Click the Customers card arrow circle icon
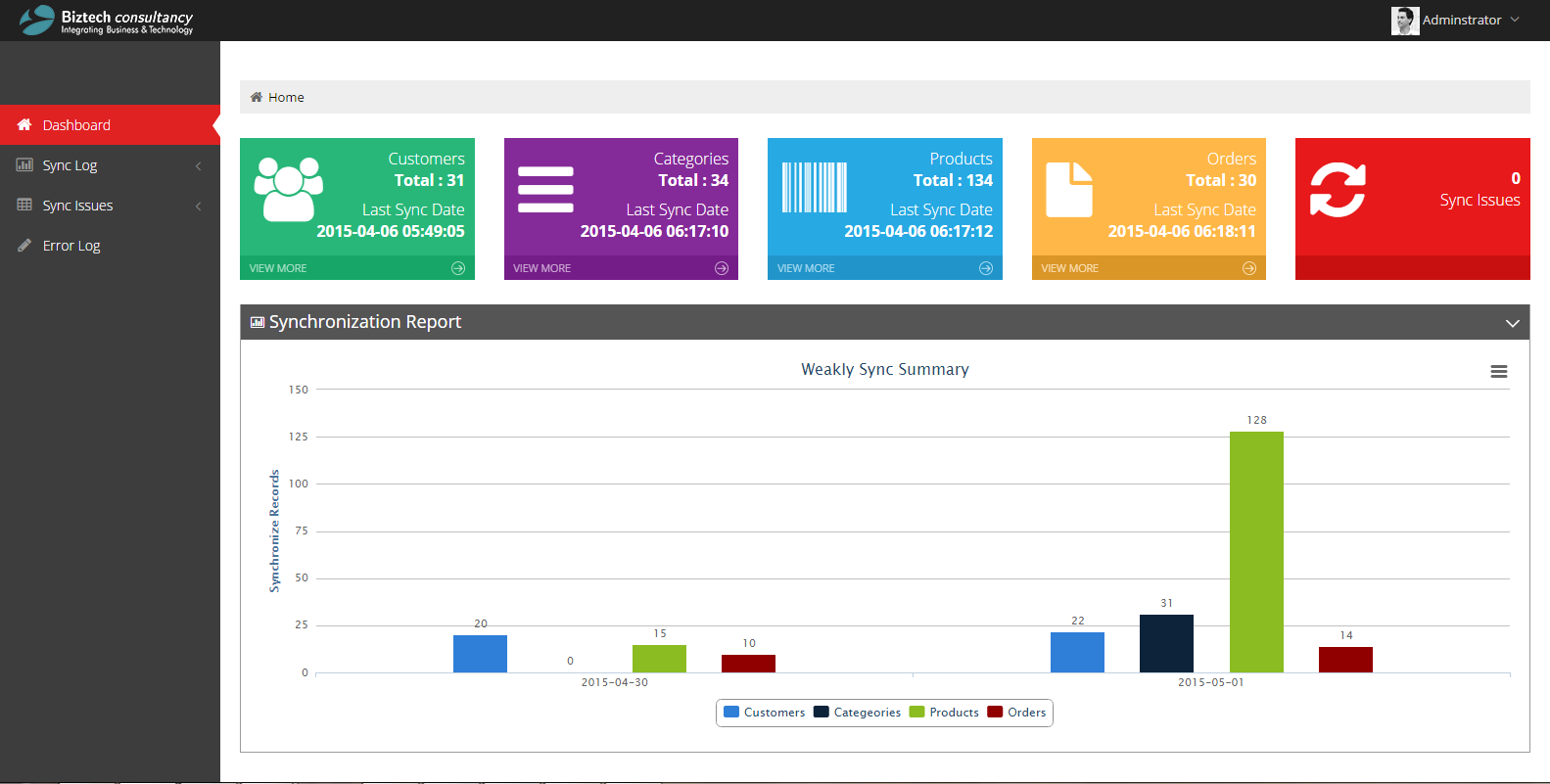The image size is (1550, 784). click(458, 268)
